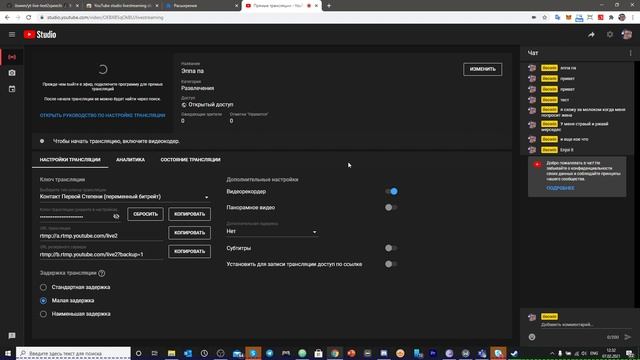Open the Windows Start menu
This screenshot has height=360, width=640.
8,353
